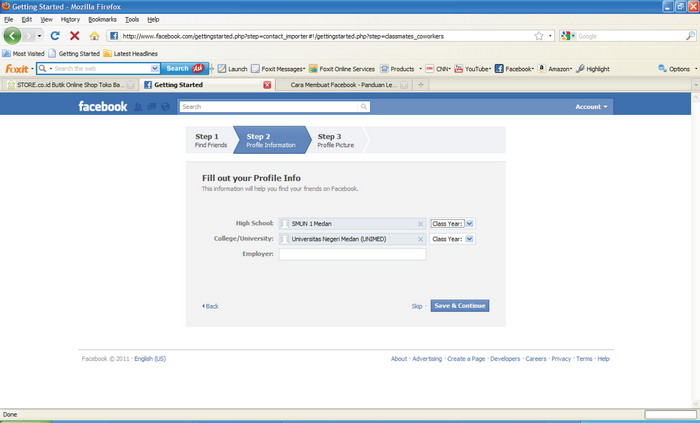Open the CNN toolbar shortcut
This screenshot has height=423, width=700.
[438, 69]
